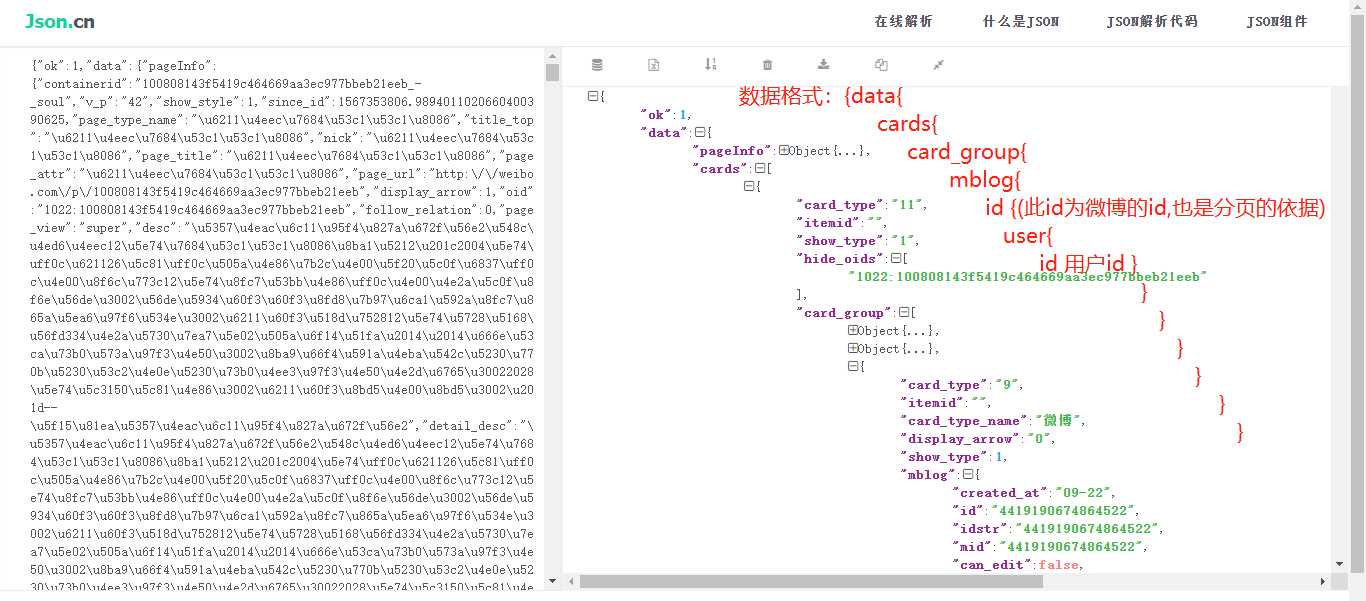Click the "hide_oids" key name

coord(841,259)
